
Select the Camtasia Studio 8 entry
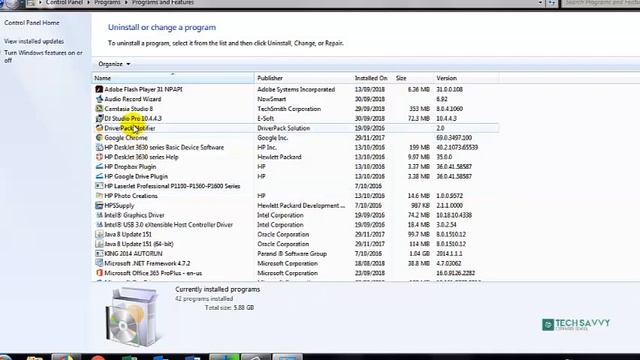click(129, 109)
